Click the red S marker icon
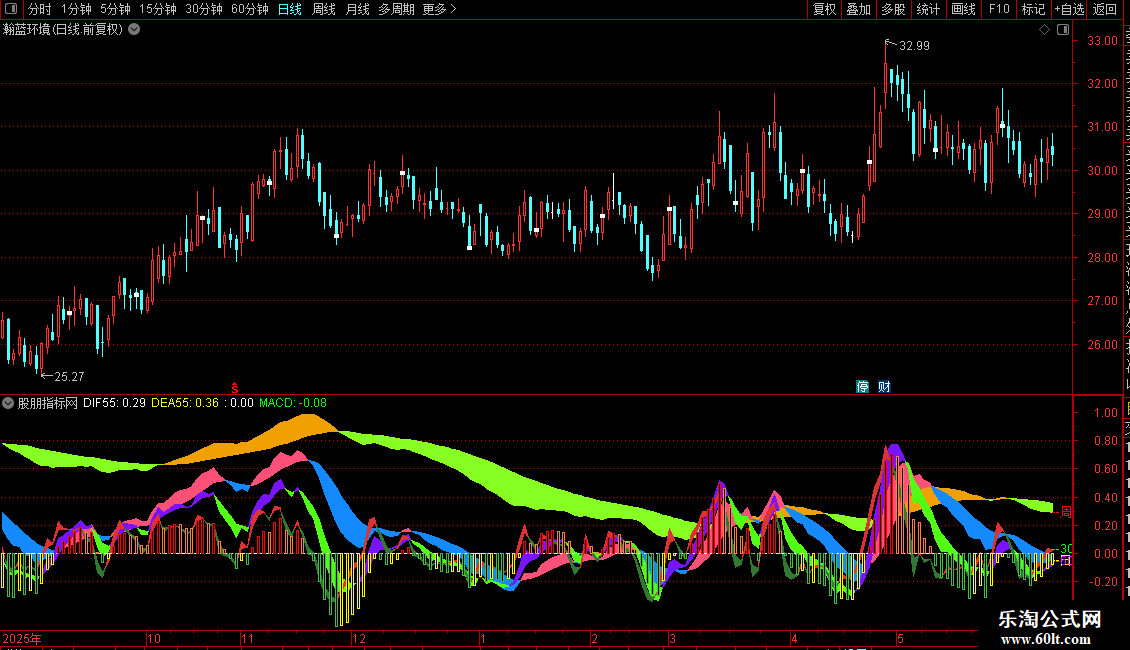The width and height of the screenshot is (1130, 650). point(234,388)
